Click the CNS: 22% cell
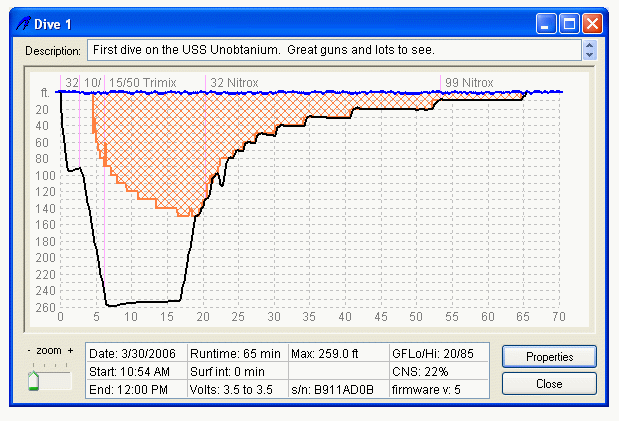This screenshot has width=619, height=421. tap(439, 371)
